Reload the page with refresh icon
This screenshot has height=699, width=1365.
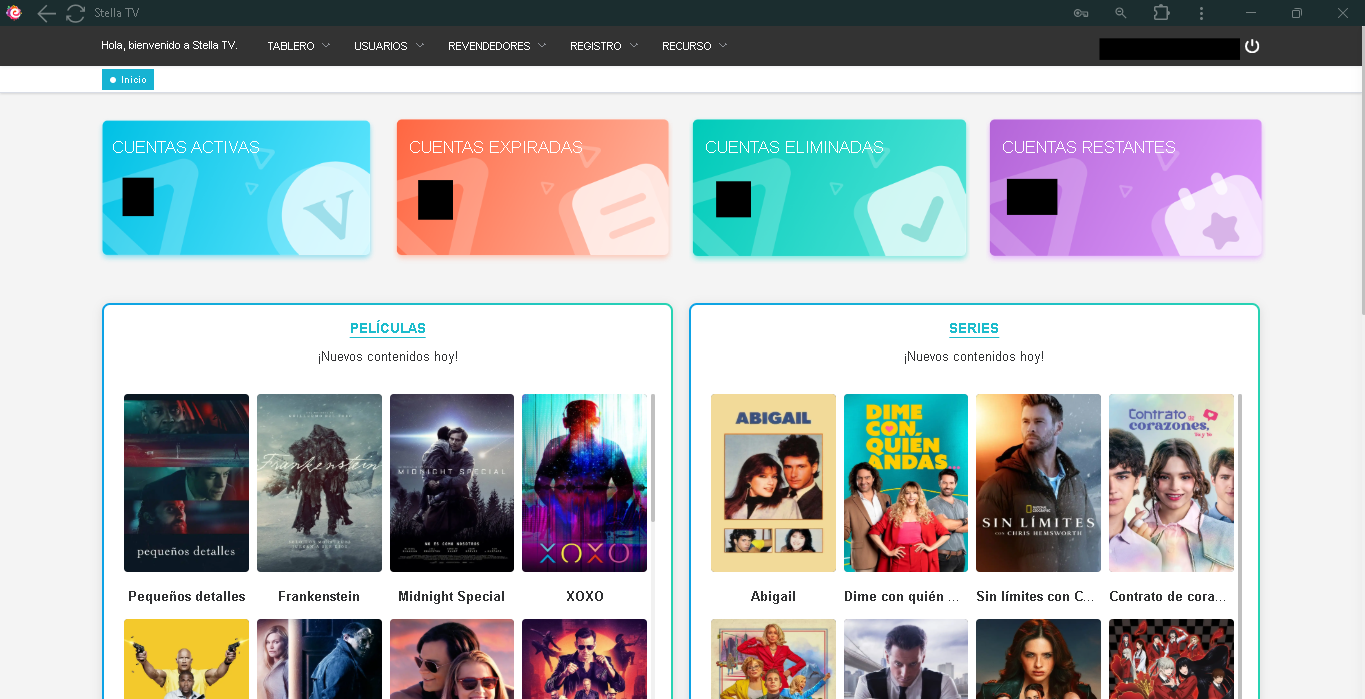pos(75,13)
